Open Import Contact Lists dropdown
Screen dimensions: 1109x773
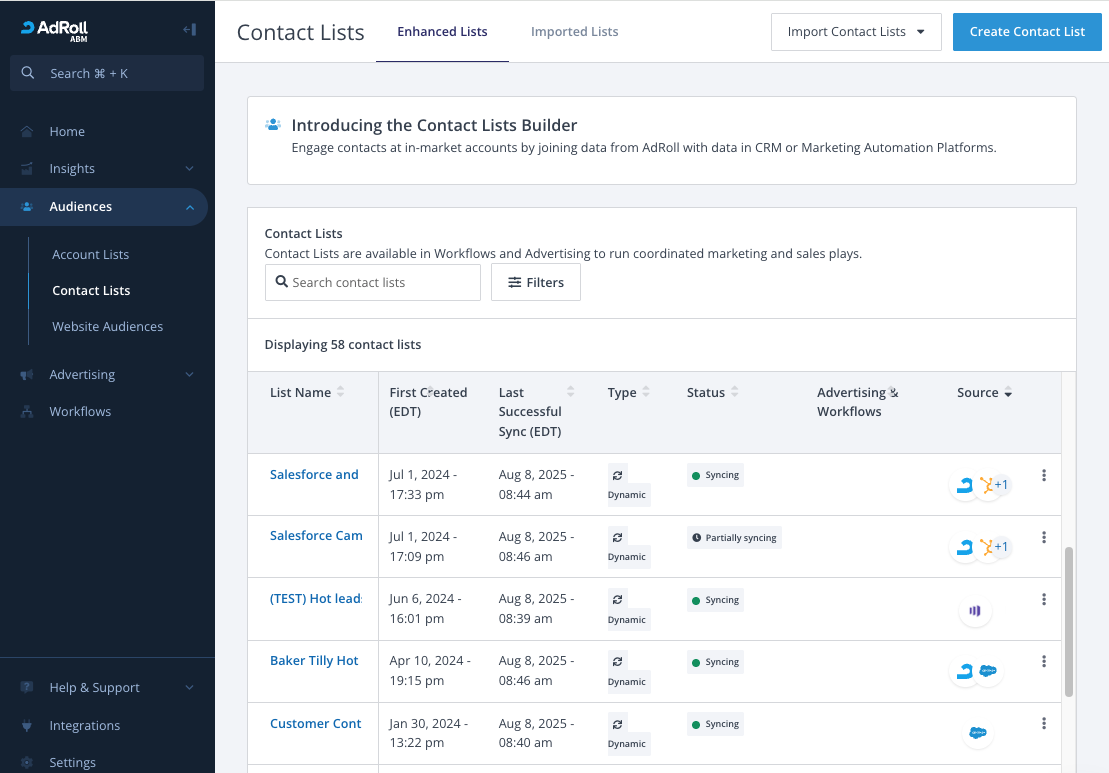(856, 32)
